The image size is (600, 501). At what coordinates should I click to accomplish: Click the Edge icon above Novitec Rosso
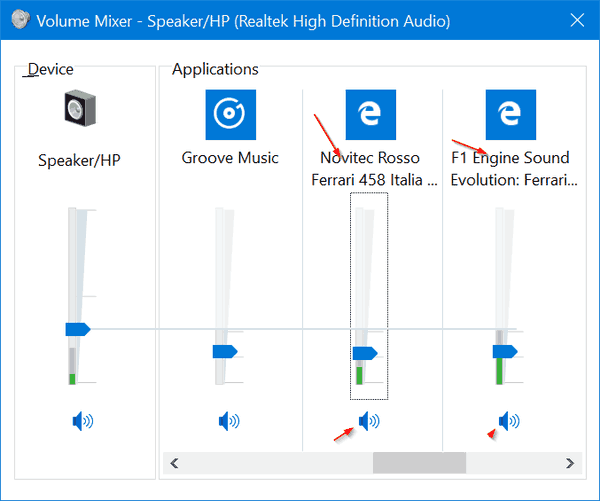point(370,114)
